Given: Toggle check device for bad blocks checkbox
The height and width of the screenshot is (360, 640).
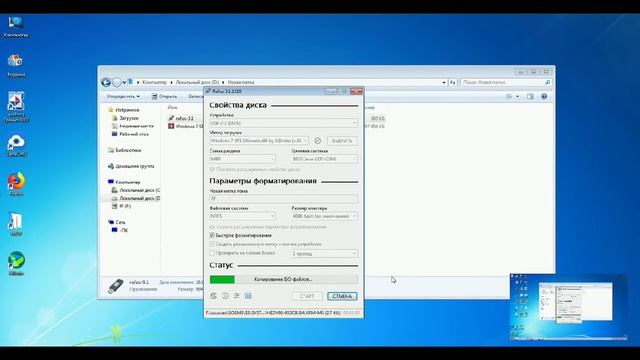Looking at the screenshot, I should click(212, 253).
